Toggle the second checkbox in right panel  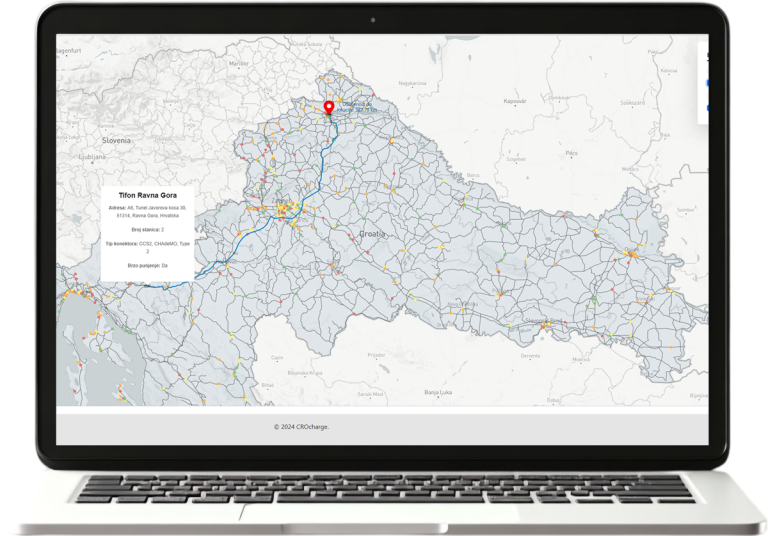coord(708,107)
